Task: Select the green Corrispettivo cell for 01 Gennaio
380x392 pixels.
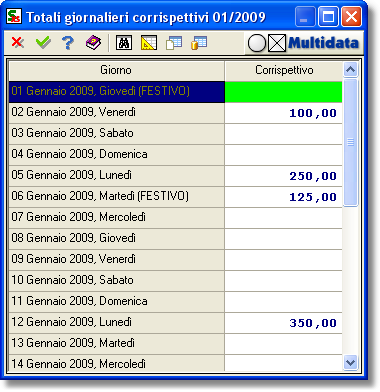Action: (284, 92)
